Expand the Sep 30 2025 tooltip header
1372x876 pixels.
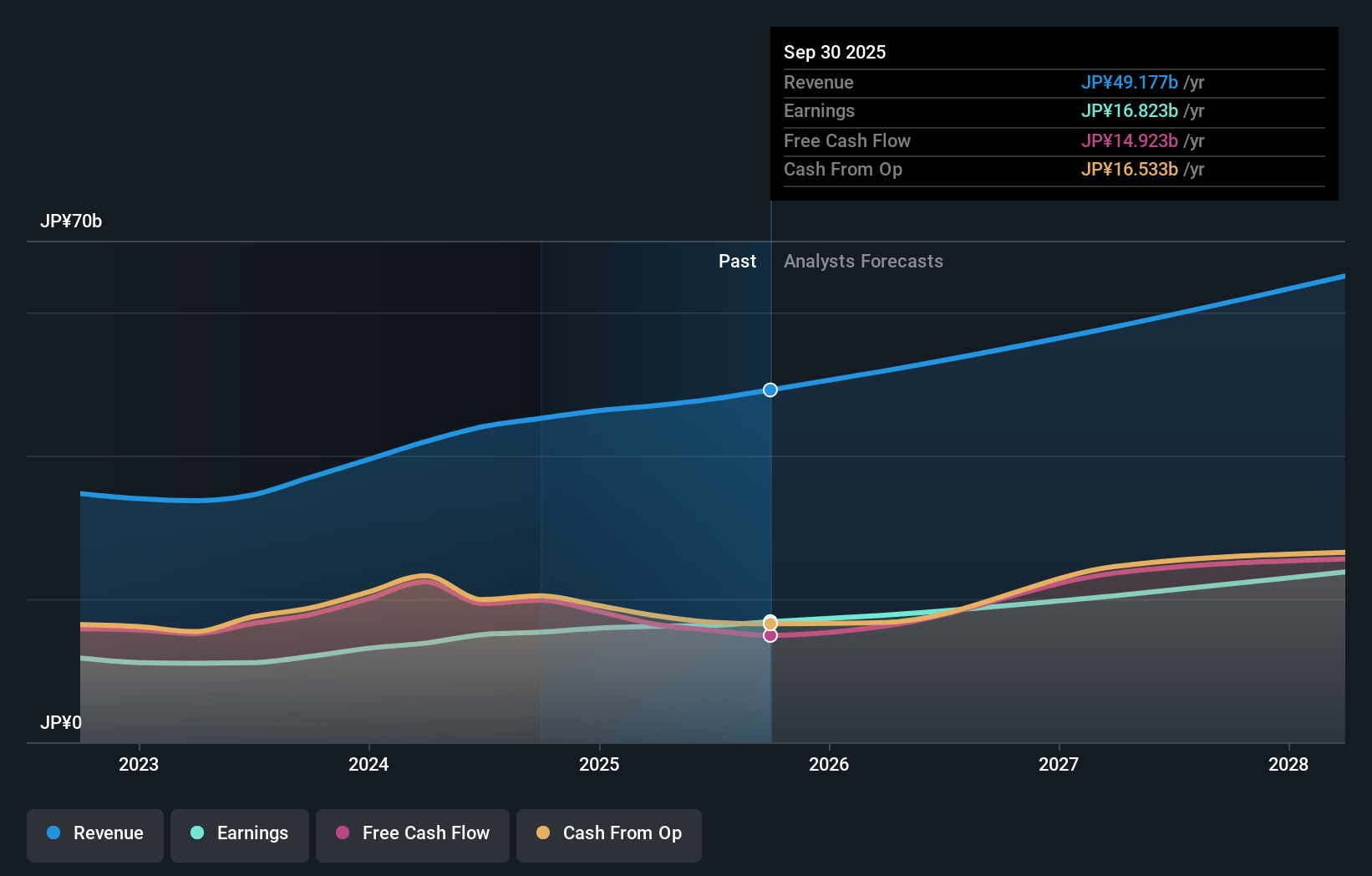tap(834, 52)
